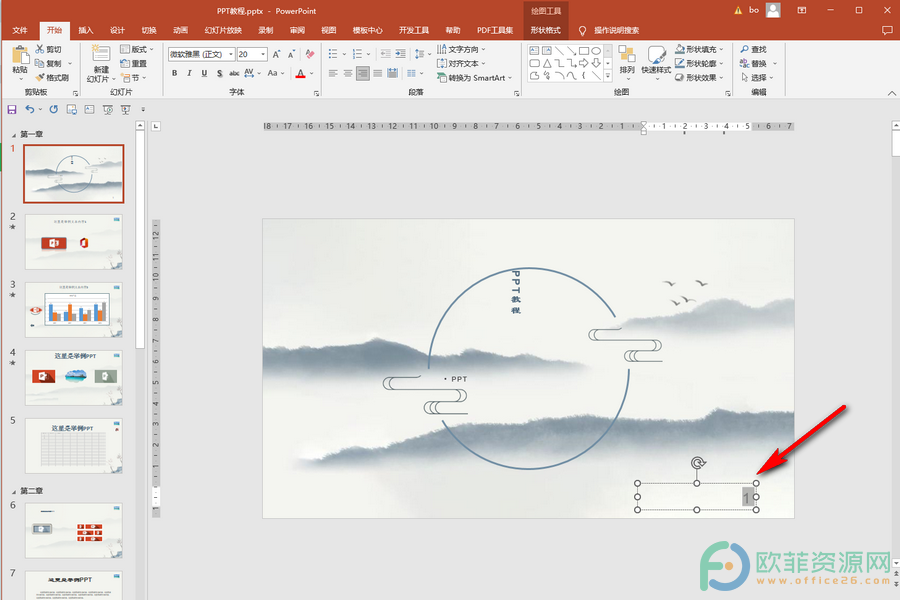Click the Paste (粘贴) icon

20,56
